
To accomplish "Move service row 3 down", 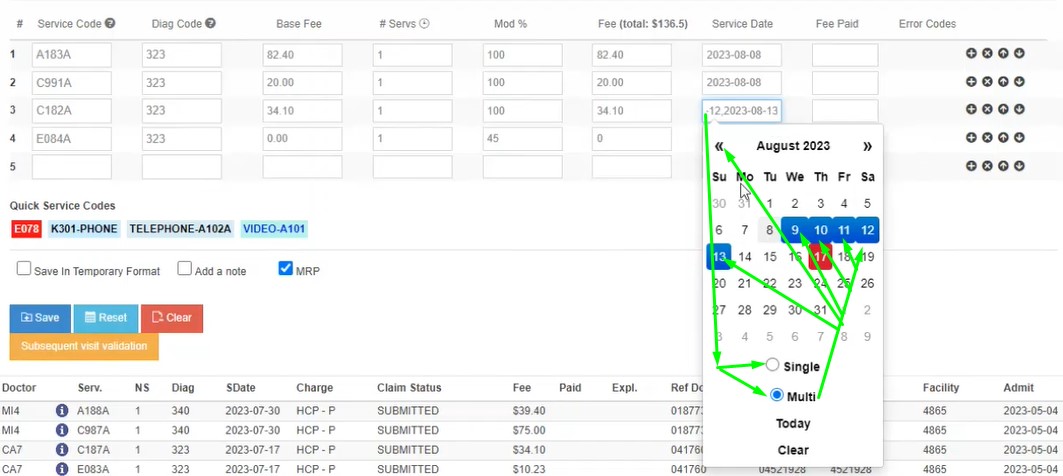I will point(1019,109).
